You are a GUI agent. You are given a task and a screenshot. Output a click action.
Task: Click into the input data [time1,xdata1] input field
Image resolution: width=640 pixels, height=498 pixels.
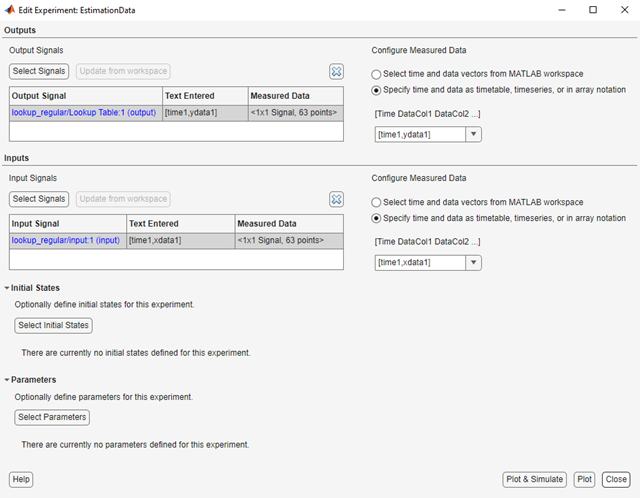420,262
